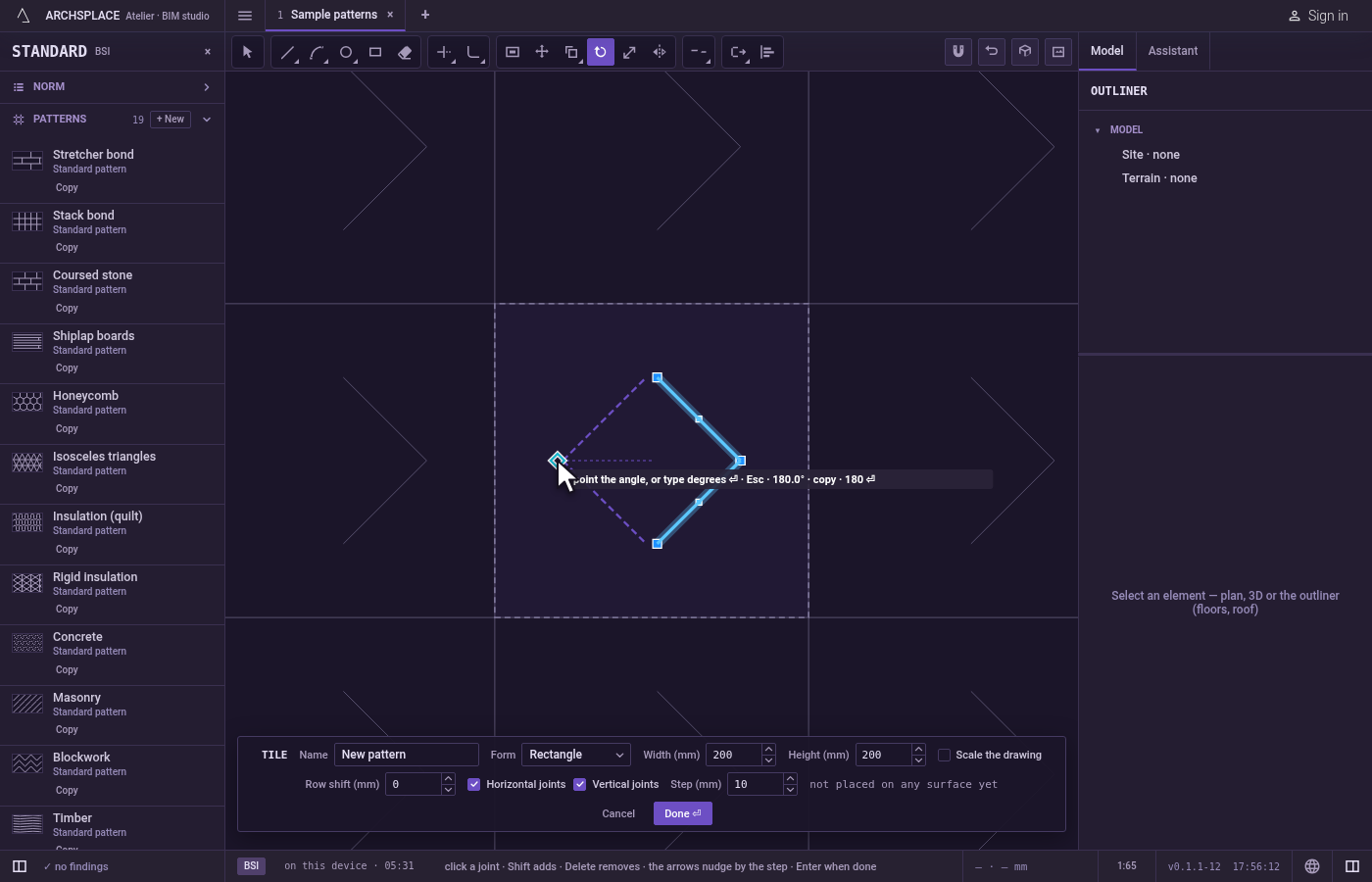The image size is (1372, 882).
Task: Select the Eraser tool
Action: (x=405, y=52)
